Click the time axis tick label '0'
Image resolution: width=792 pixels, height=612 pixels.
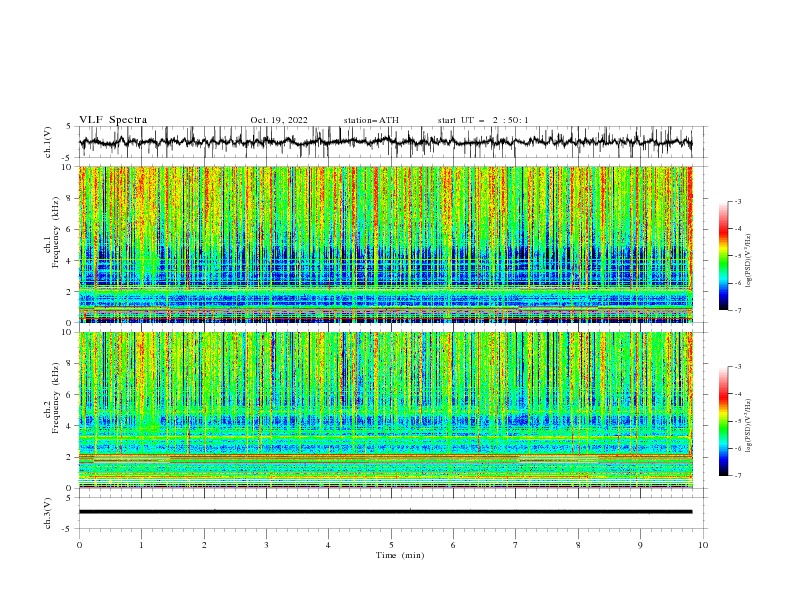click(x=79, y=545)
